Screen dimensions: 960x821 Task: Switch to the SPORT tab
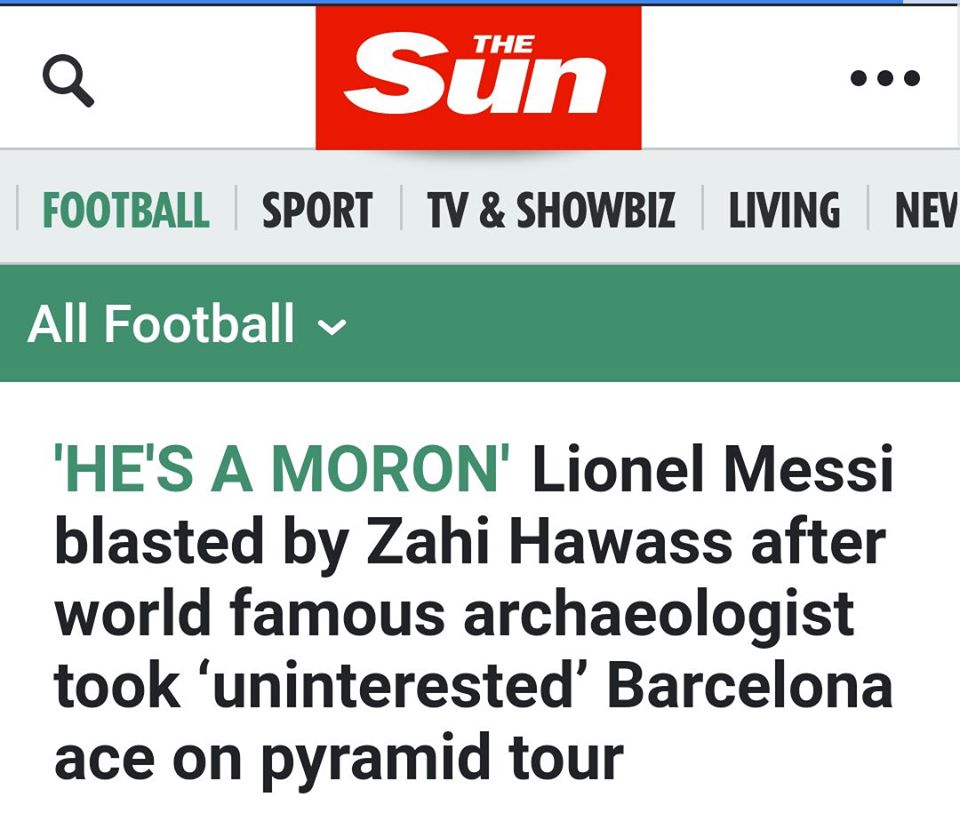click(x=317, y=210)
